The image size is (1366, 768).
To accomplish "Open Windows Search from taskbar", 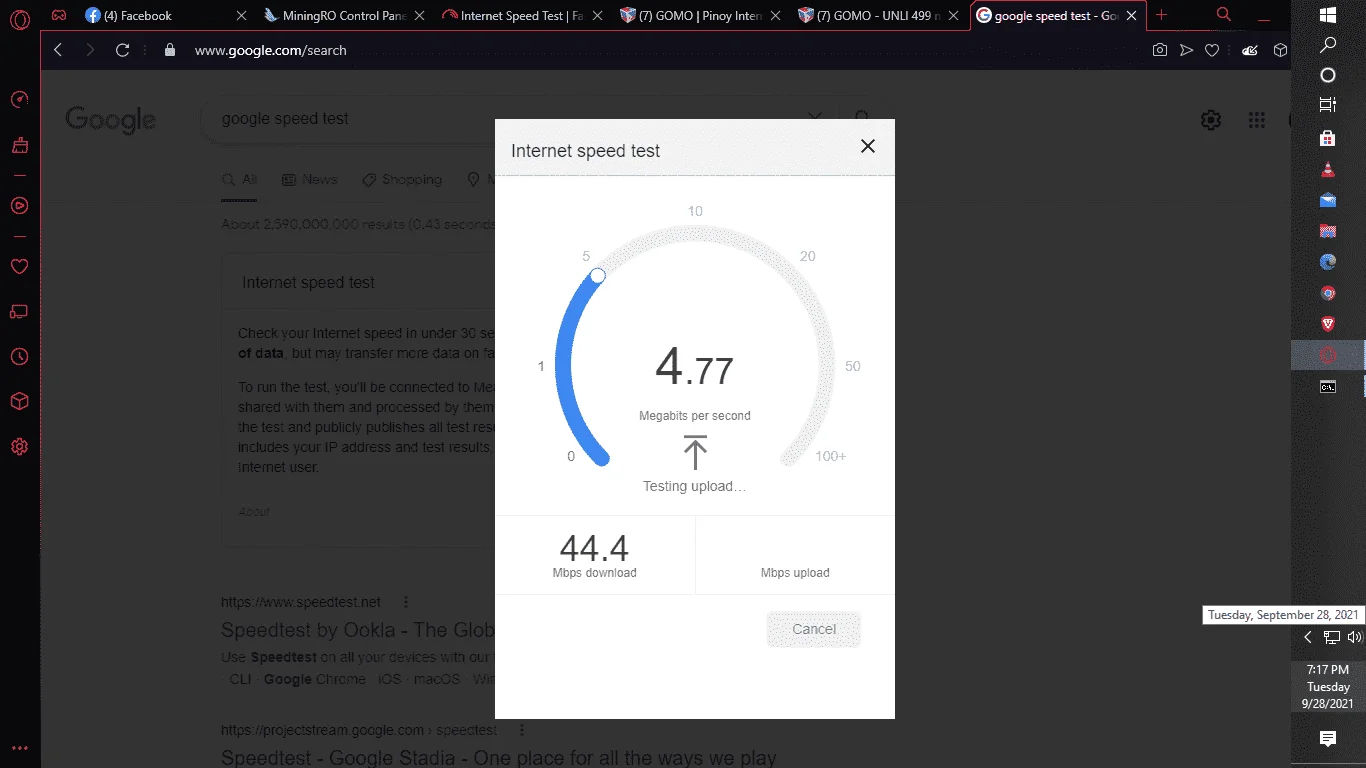I will tap(1328, 45).
